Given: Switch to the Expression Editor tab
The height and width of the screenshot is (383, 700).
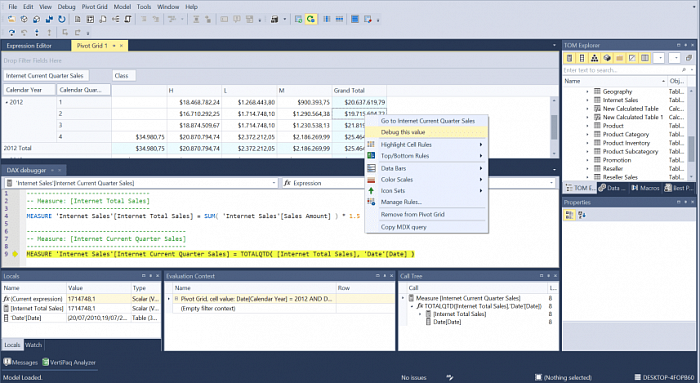Looking at the screenshot, I should [x=29, y=46].
